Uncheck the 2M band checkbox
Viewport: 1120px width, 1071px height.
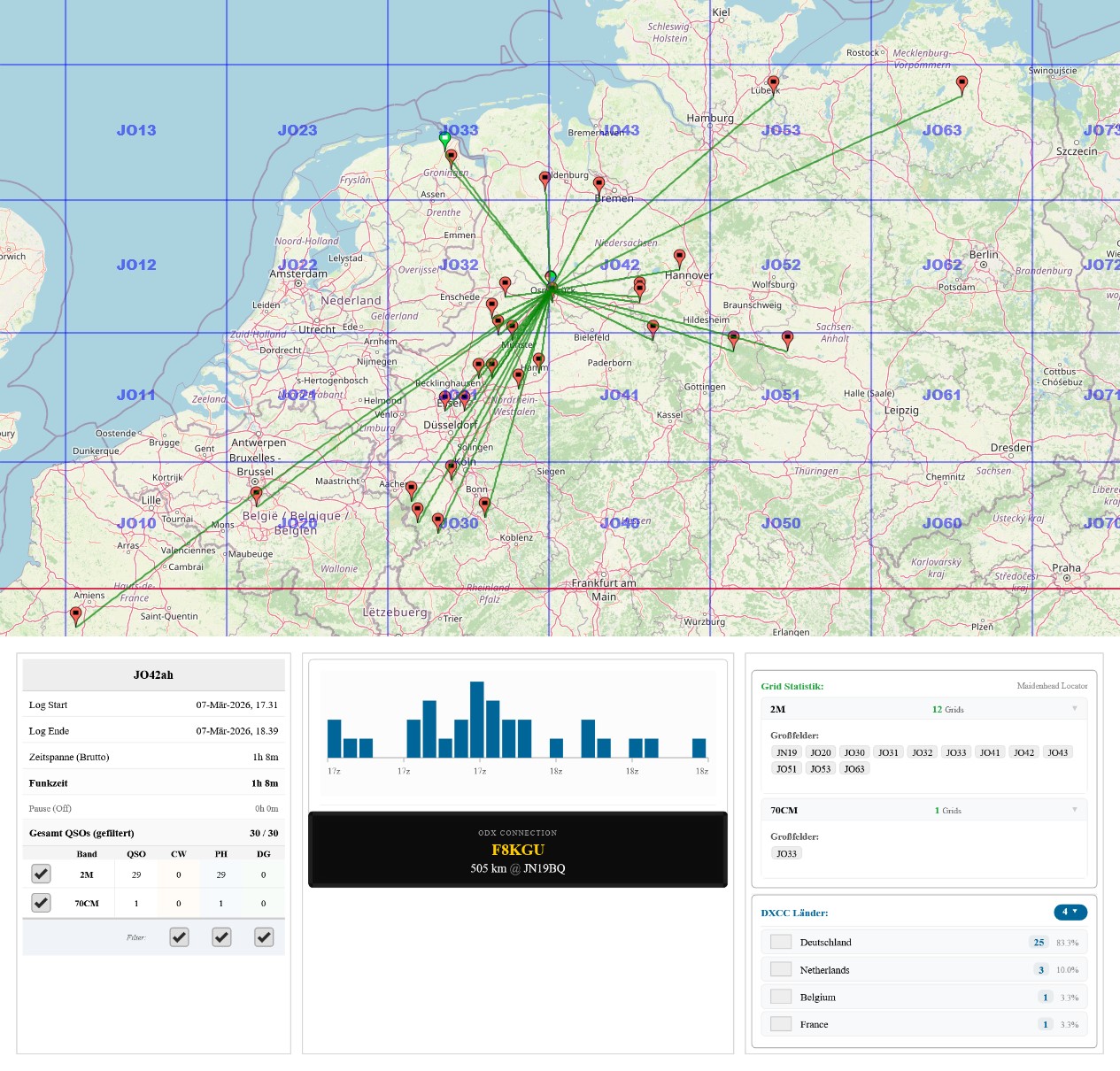click(x=41, y=875)
